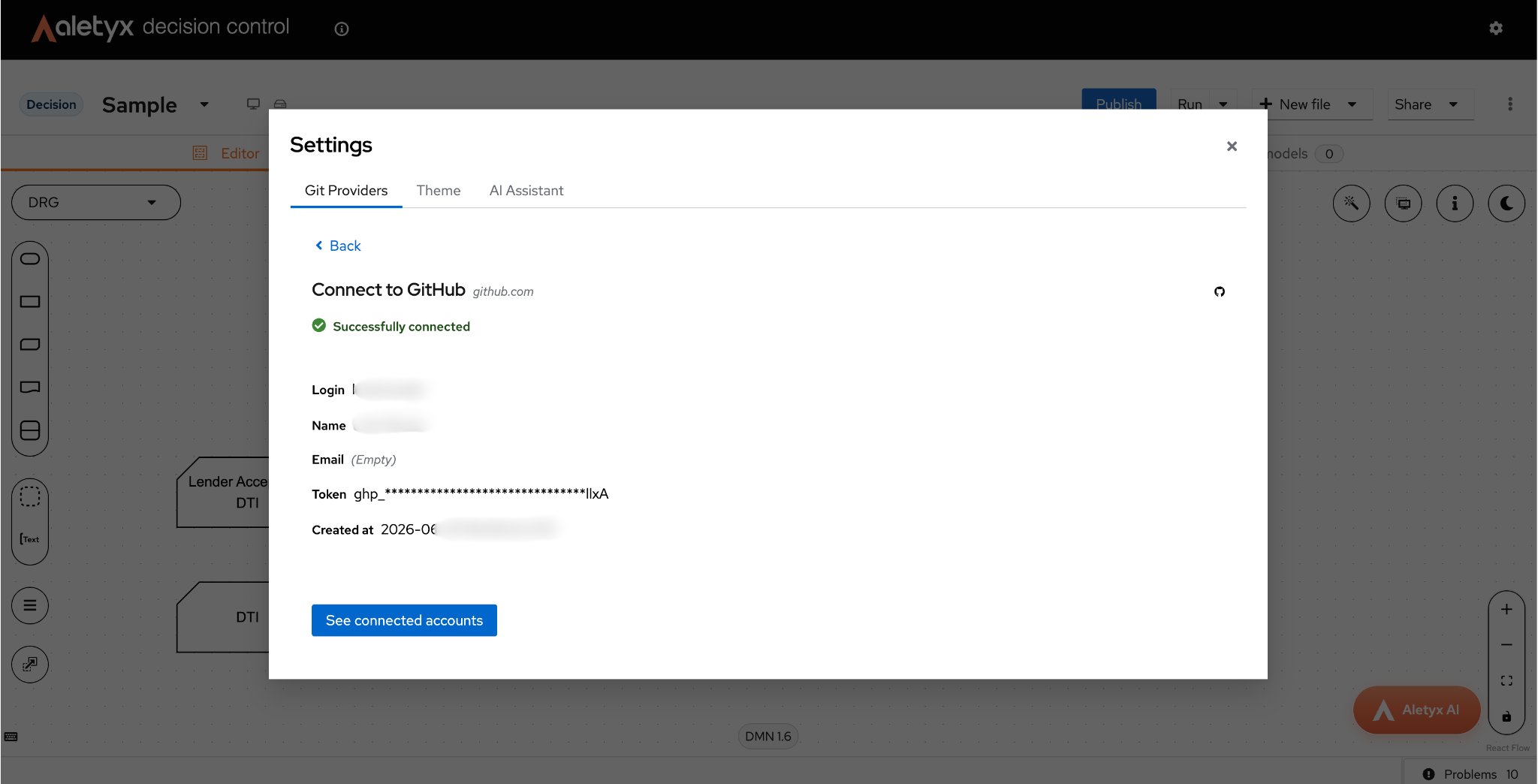This screenshot has height=784, width=1538.
Task: Click the Successfully connected status text
Action: pos(401,326)
